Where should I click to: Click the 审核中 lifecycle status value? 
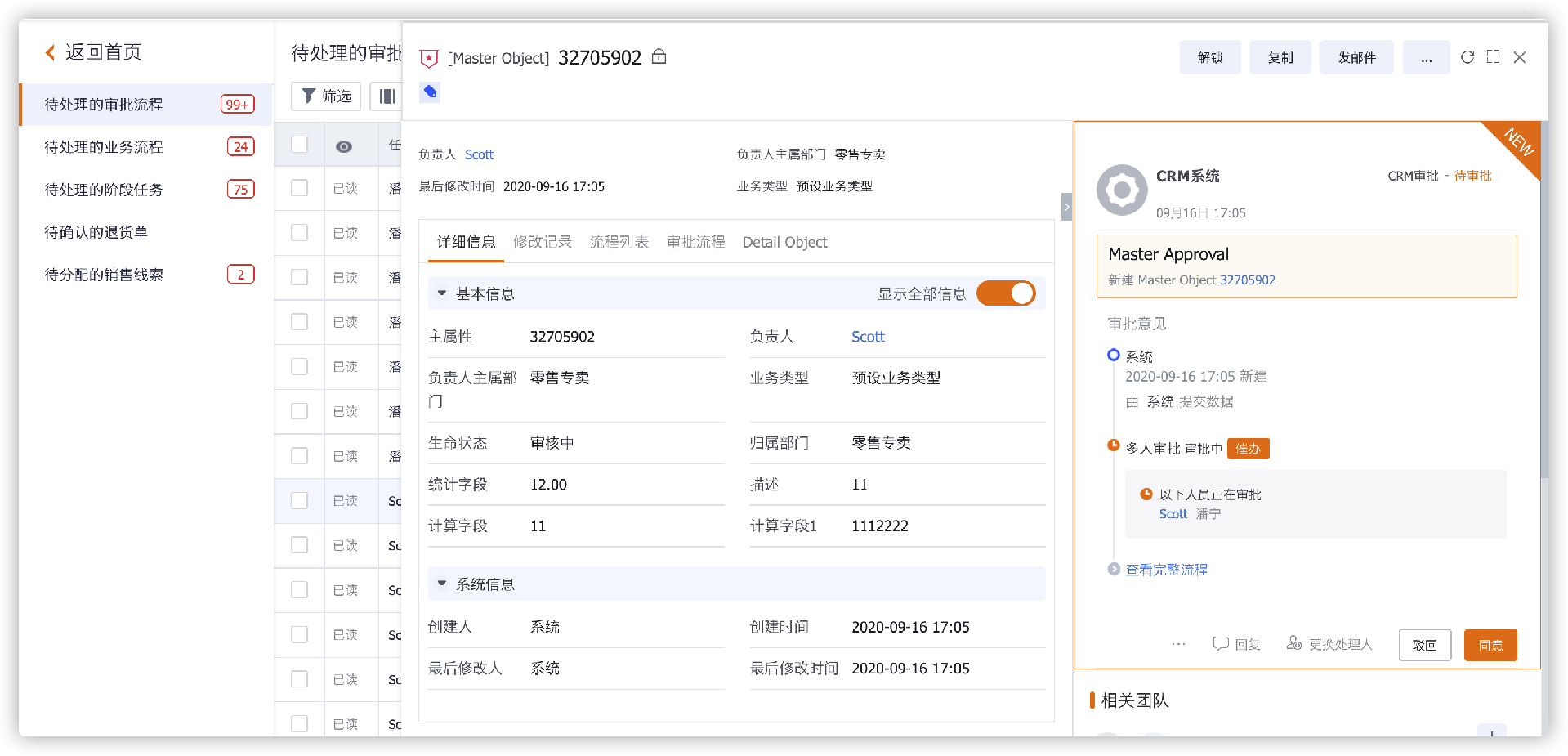point(552,443)
